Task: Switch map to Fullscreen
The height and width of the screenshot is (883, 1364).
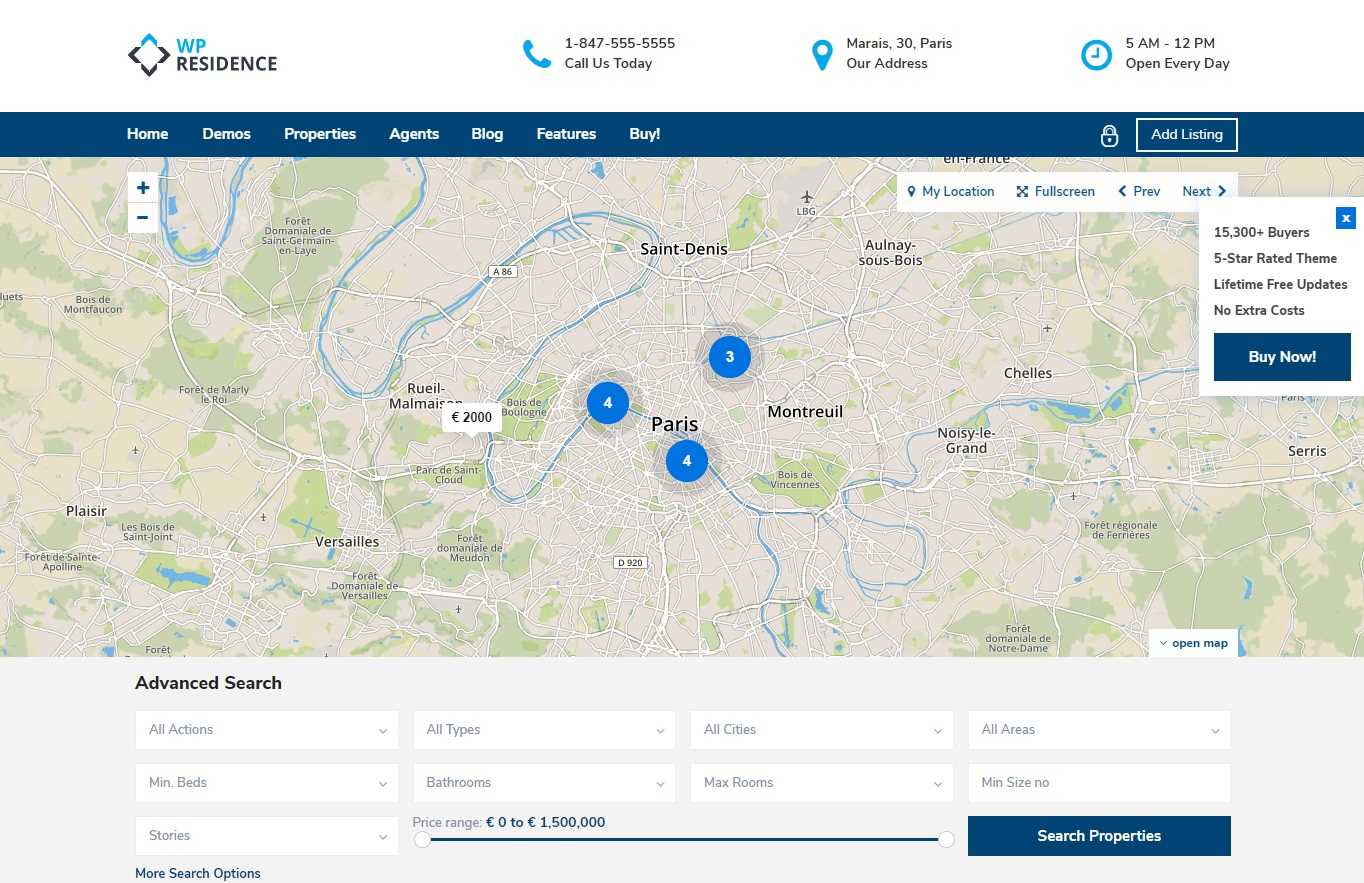Action: (1055, 191)
